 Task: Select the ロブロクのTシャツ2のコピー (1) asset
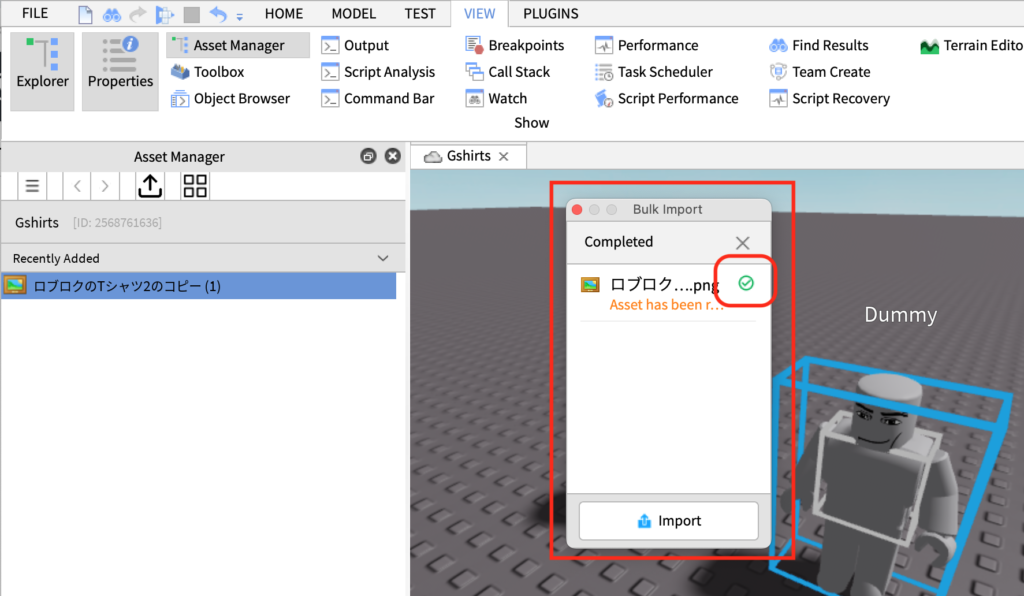tap(199, 286)
